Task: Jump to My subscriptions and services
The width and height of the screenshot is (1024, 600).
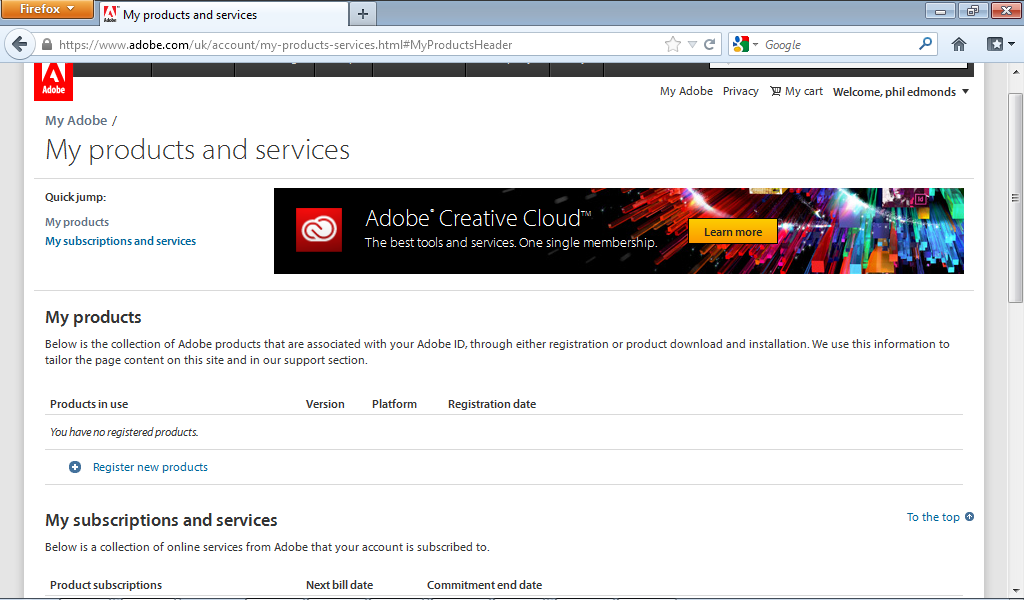Action: pos(120,241)
